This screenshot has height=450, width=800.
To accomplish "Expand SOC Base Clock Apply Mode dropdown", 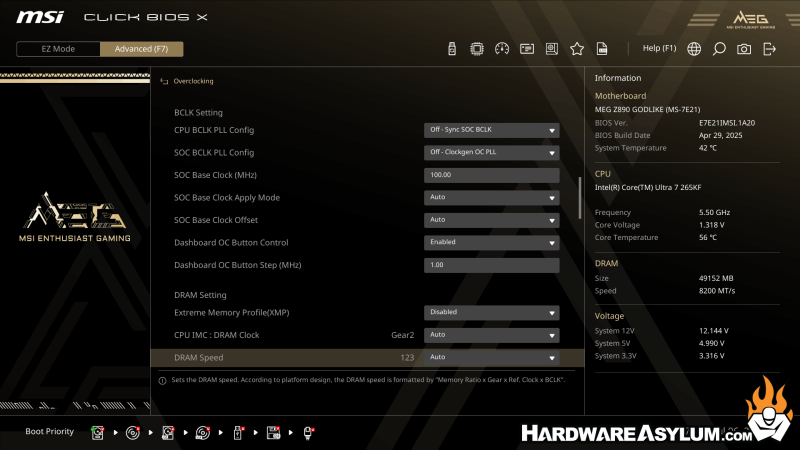I will pyautogui.click(x=491, y=197).
